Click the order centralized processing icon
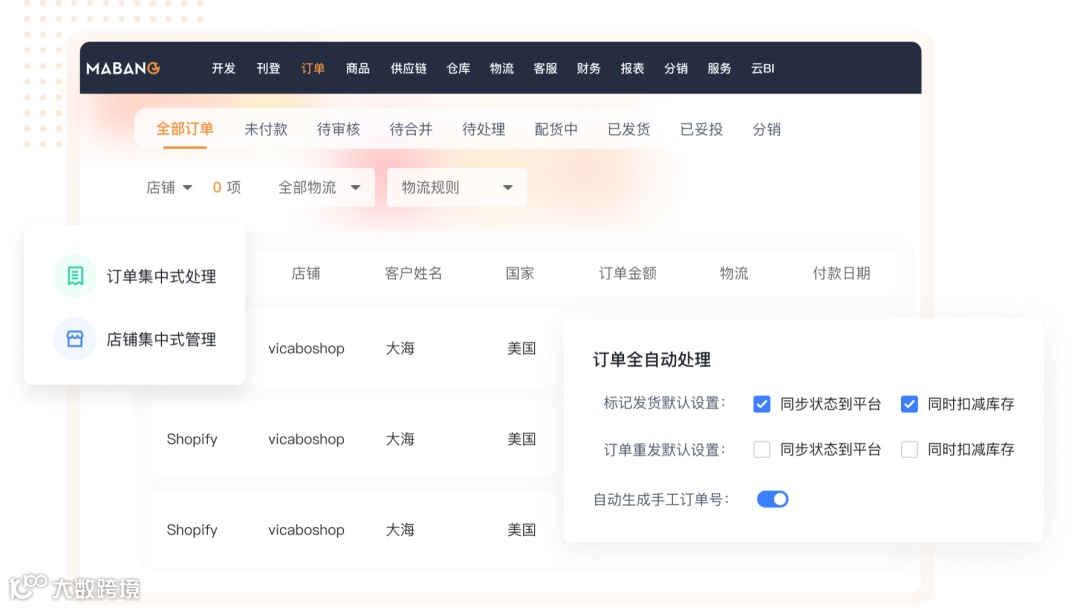The image size is (1080, 608). [75, 276]
